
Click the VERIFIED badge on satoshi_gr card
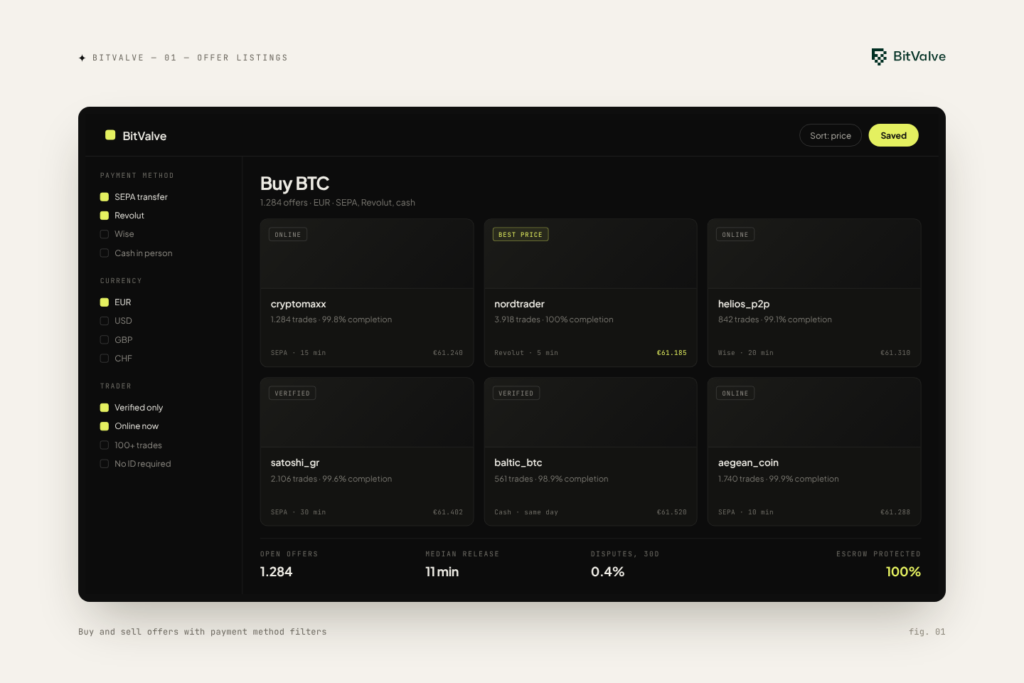(x=293, y=393)
